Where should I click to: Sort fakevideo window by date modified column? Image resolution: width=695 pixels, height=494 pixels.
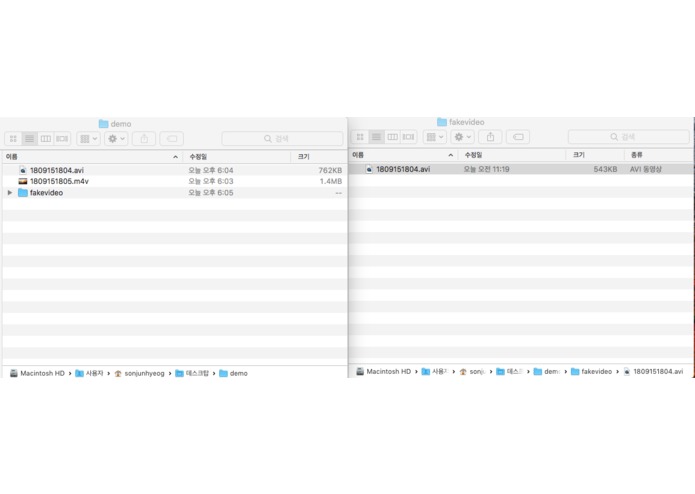(x=512, y=155)
